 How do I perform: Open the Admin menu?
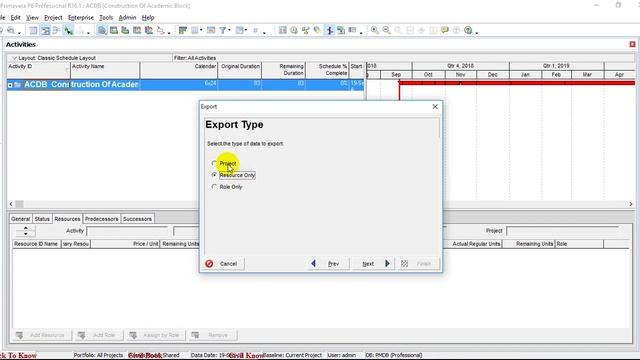pos(127,18)
